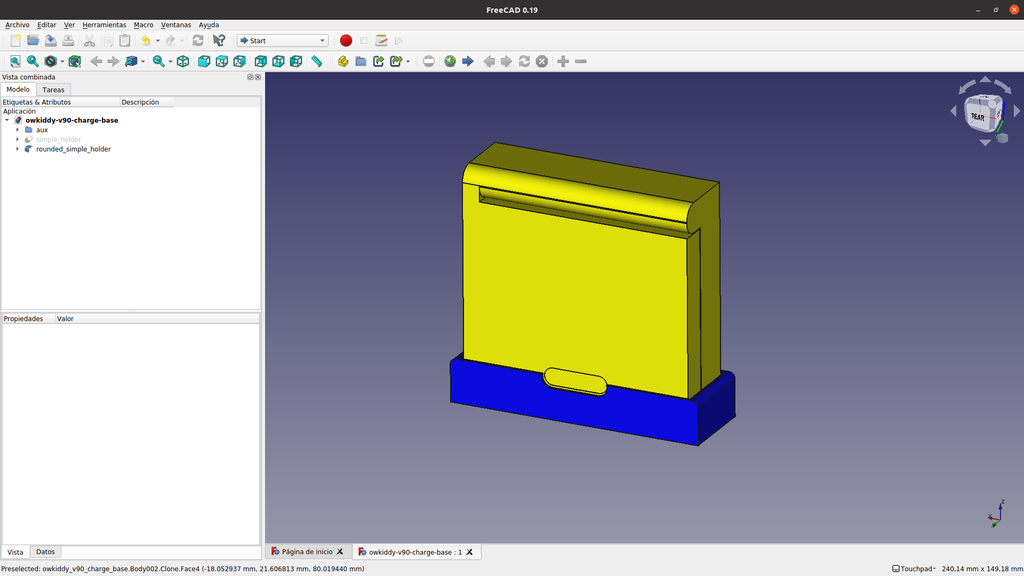
Task: Click the REAR face on the navigation cube
Action: 978,116
